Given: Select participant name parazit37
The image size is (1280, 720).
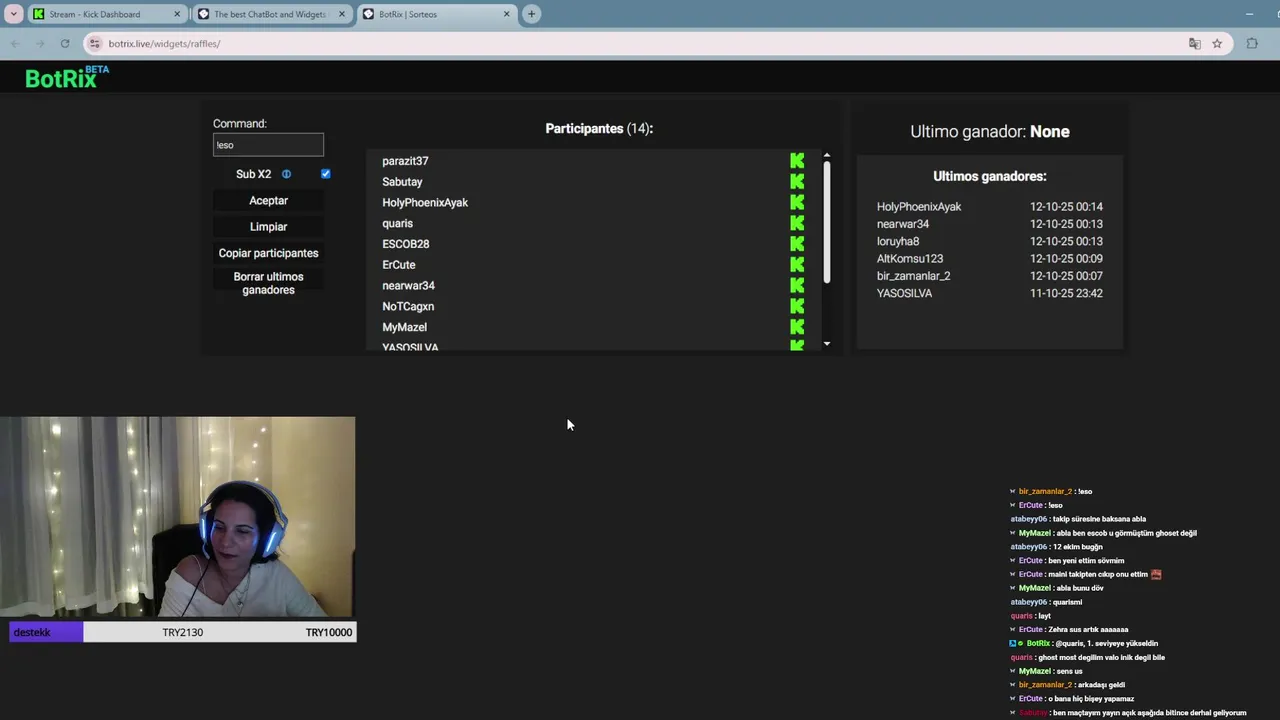Looking at the screenshot, I should tap(405, 161).
